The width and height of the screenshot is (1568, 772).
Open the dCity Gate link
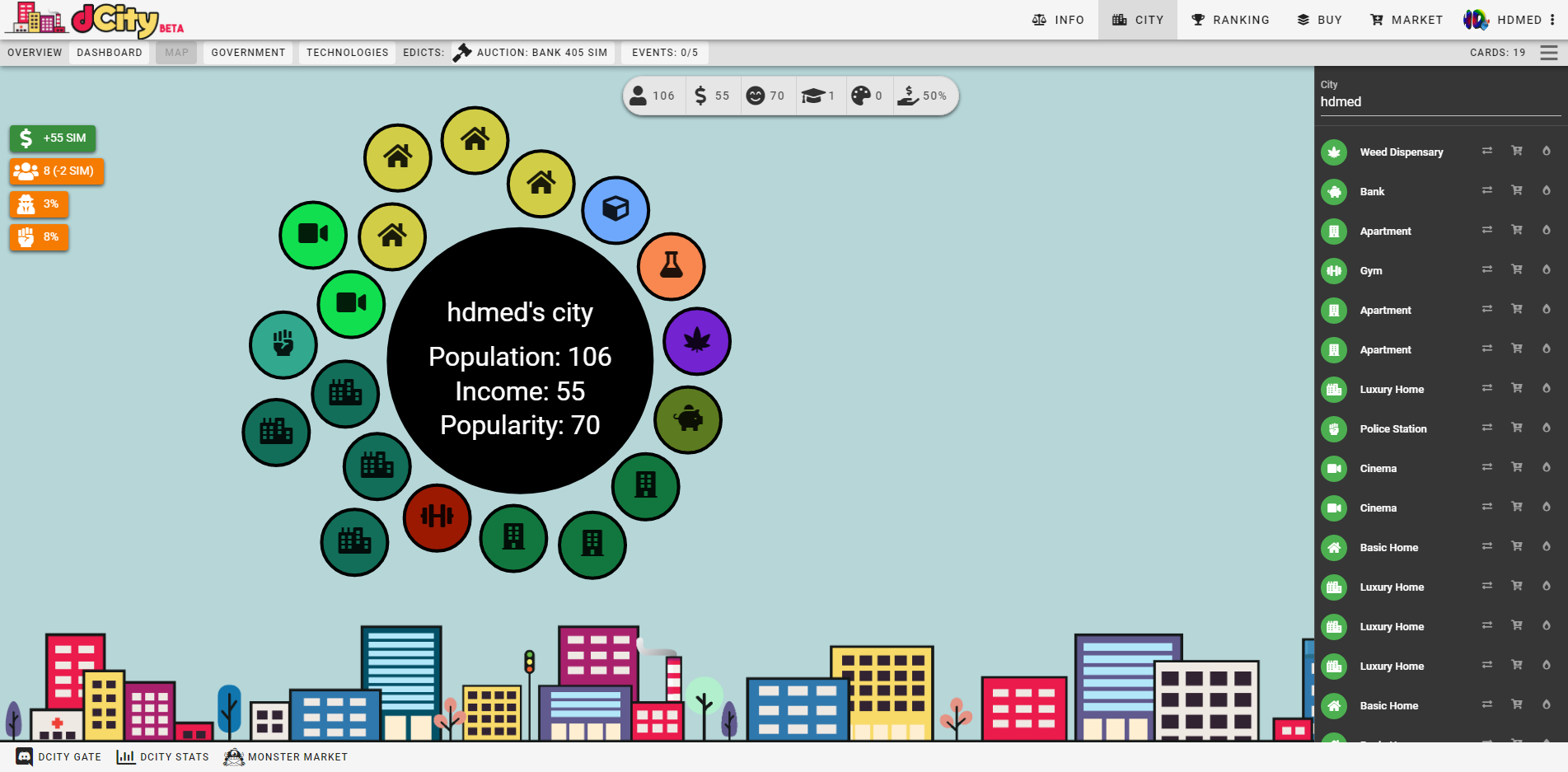(59, 756)
